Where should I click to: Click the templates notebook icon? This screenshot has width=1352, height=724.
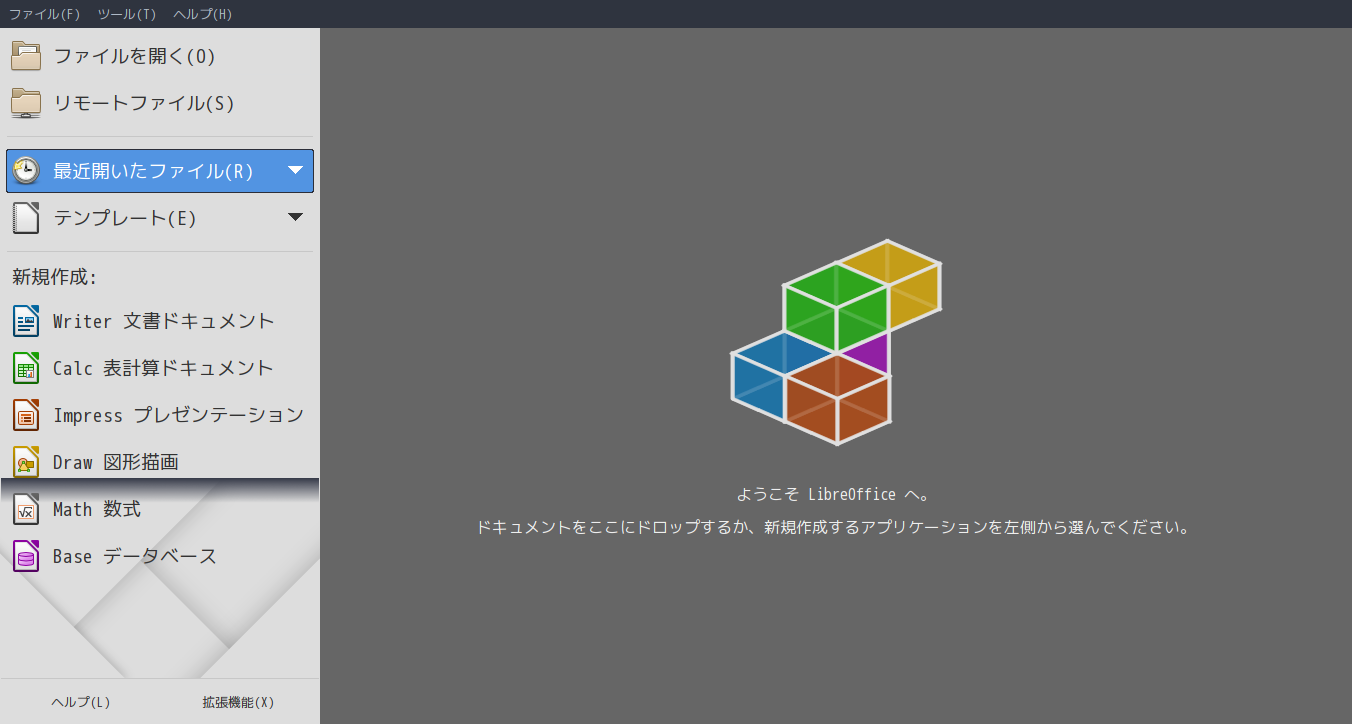pyautogui.click(x=26, y=217)
